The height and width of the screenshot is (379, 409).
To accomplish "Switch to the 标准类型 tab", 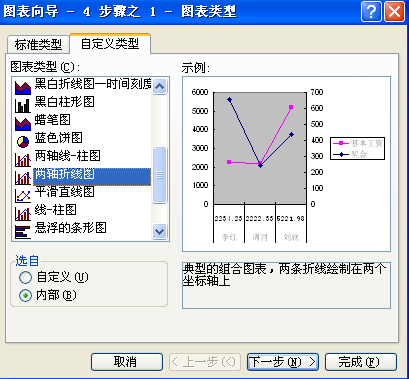I will click(38, 44).
